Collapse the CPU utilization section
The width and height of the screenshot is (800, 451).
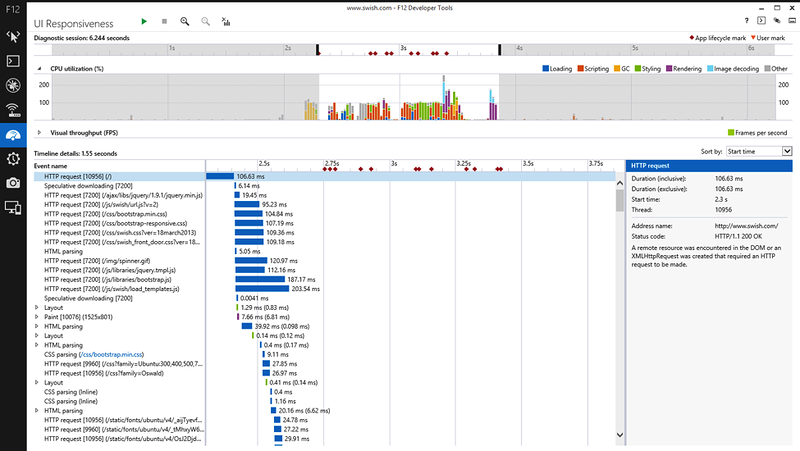39,68
